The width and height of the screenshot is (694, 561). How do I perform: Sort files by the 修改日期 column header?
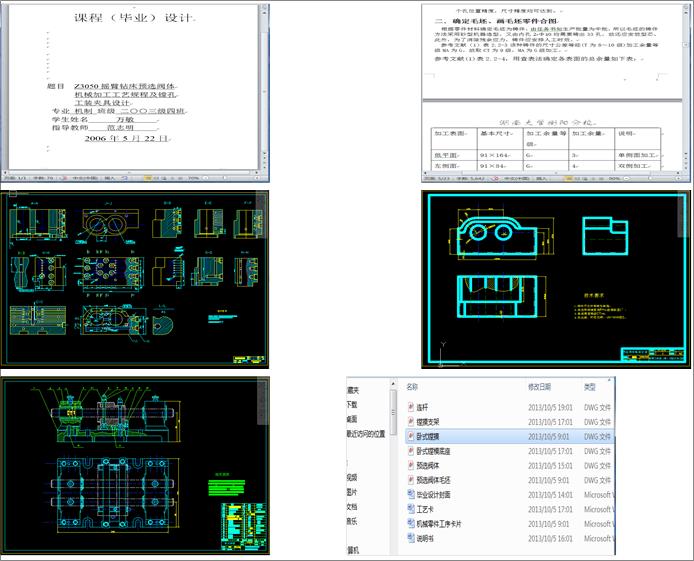pyautogui.click(x=540, y=387)
